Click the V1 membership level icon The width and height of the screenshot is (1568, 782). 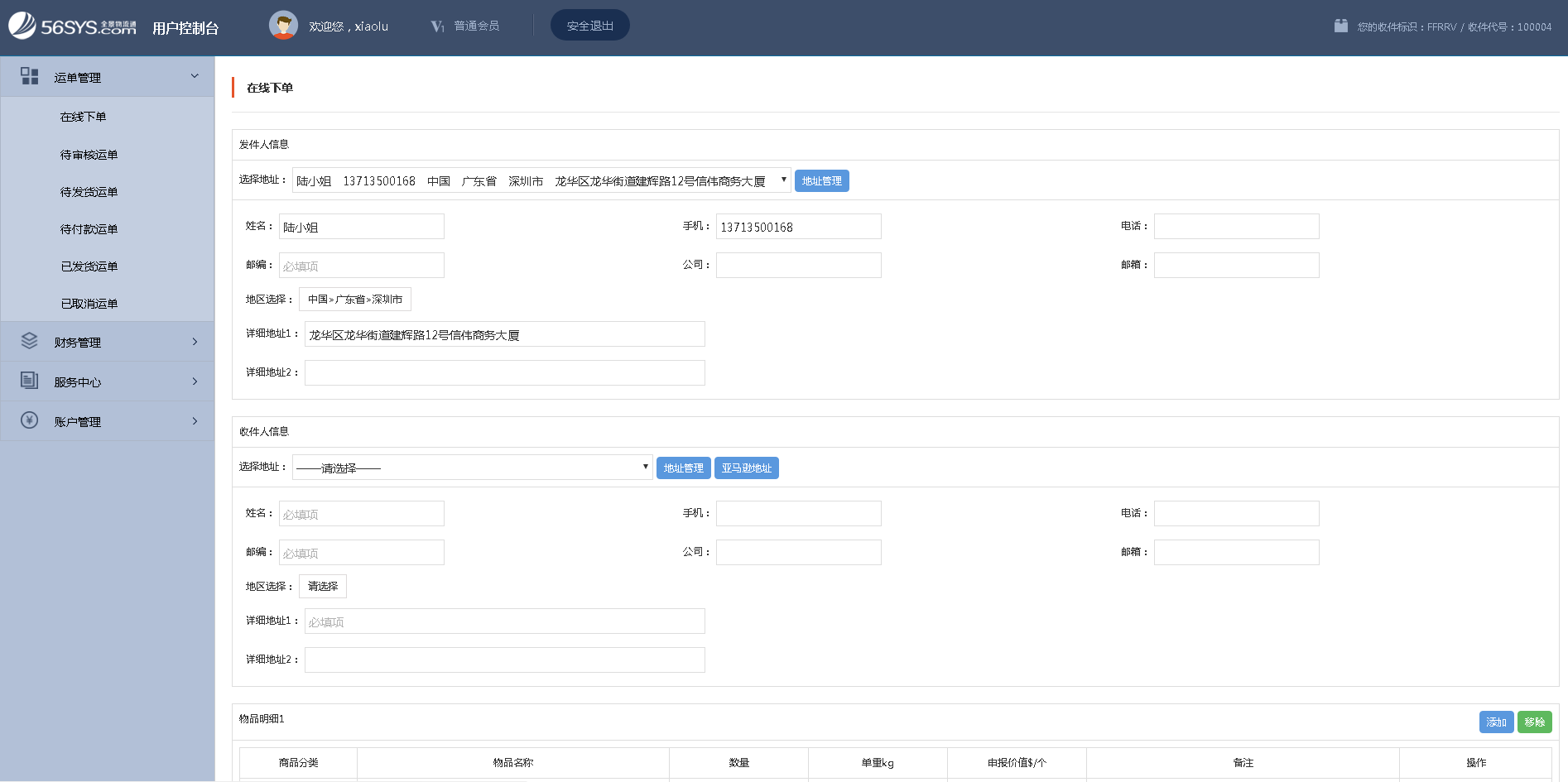coord(437,26)
